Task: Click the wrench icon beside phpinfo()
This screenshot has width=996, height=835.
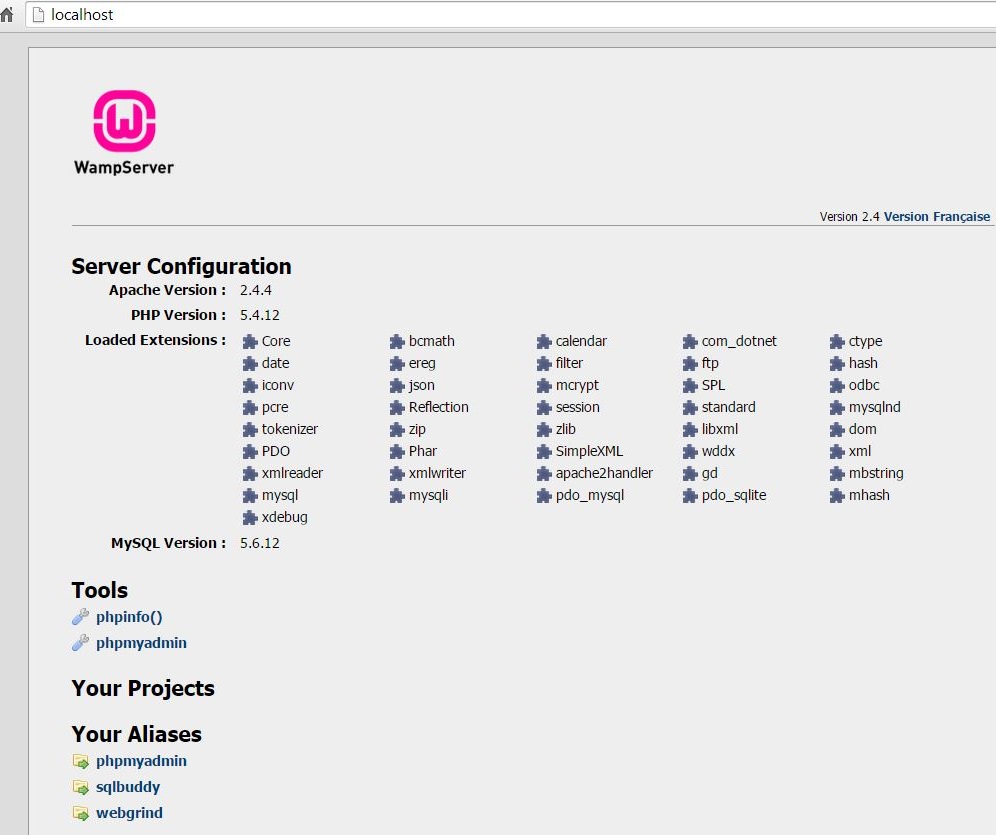Action: 80,617
